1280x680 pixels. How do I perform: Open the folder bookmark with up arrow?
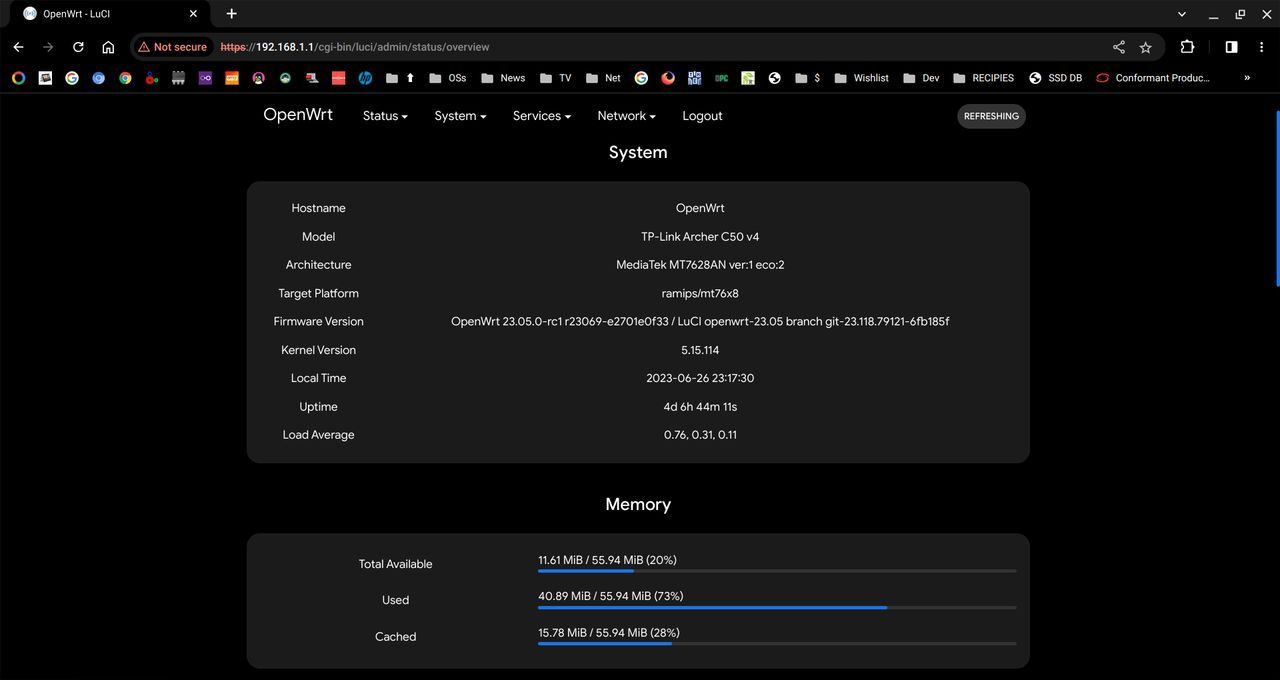[x=400, y=78]
